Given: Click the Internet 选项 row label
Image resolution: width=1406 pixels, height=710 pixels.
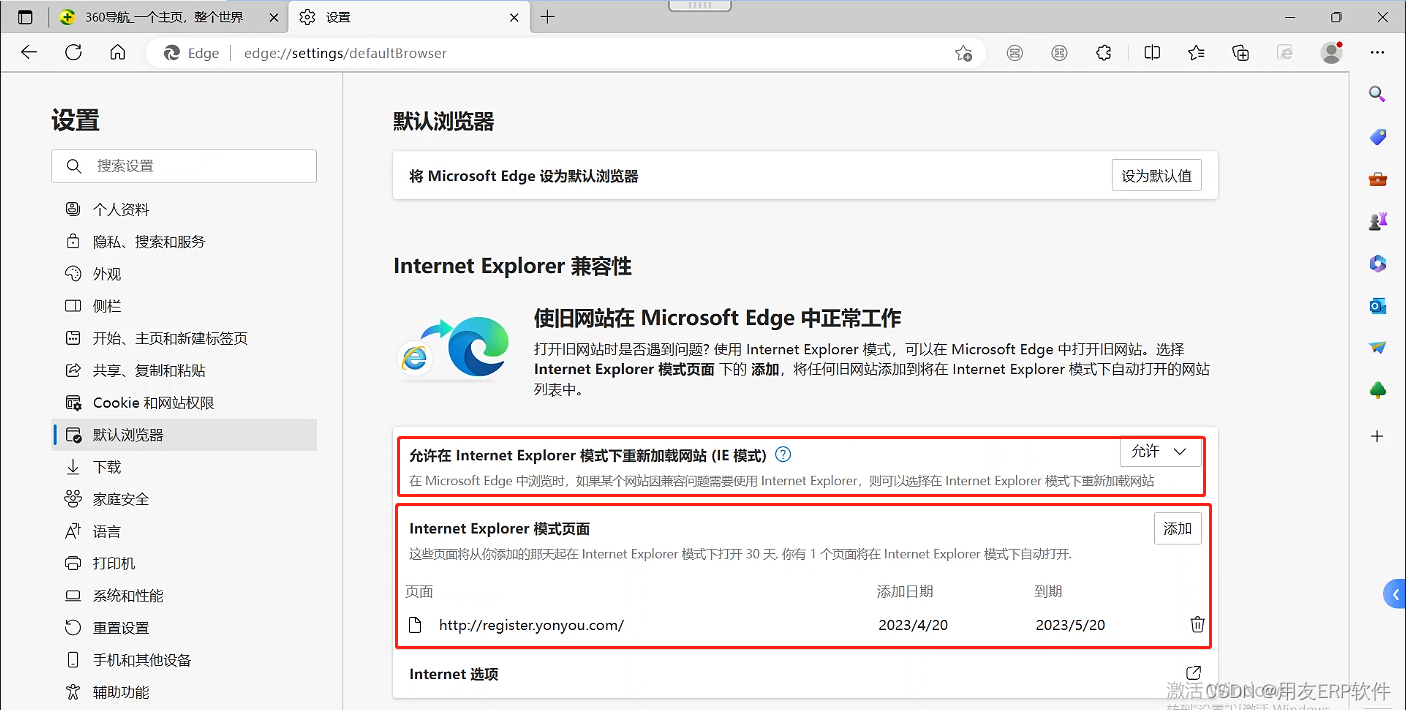Looking at the screenshot, I should click(453, 674).
